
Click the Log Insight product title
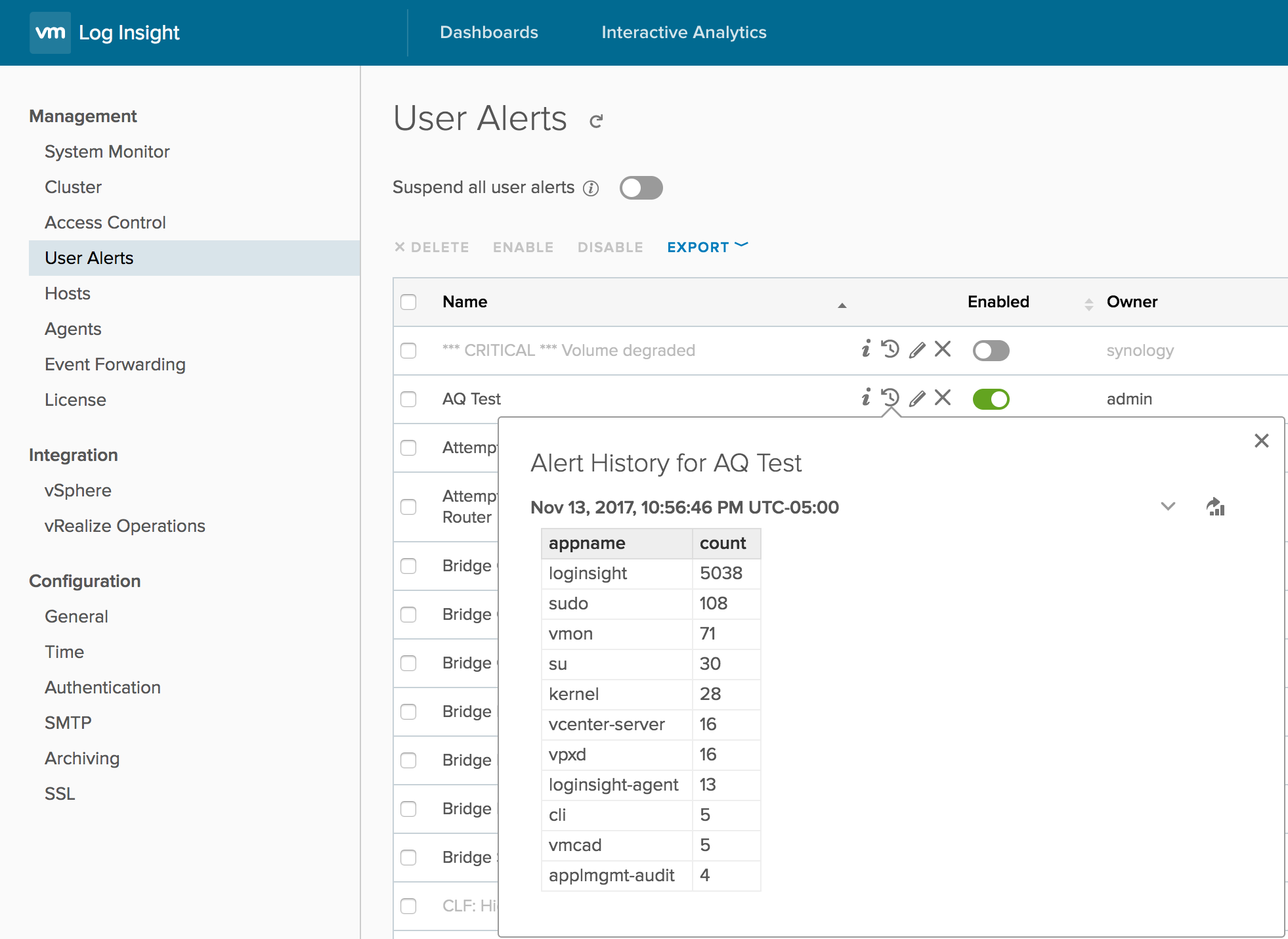(129, 32)
